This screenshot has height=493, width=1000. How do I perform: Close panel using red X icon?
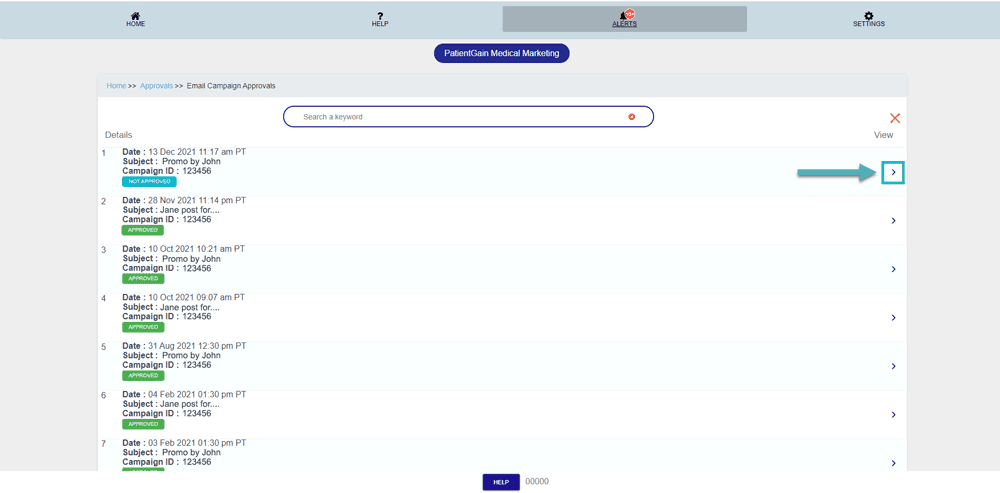pyautogui.click(x=895, y=118)
